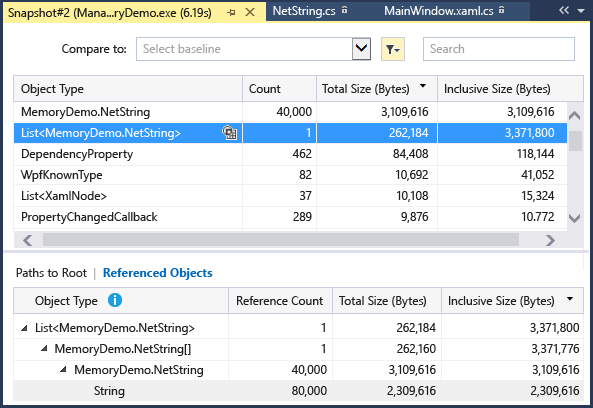This screenshot has height=408, width=593.
Task: Click the scroll down arrow of type list
Action: [x=574, y=218]
